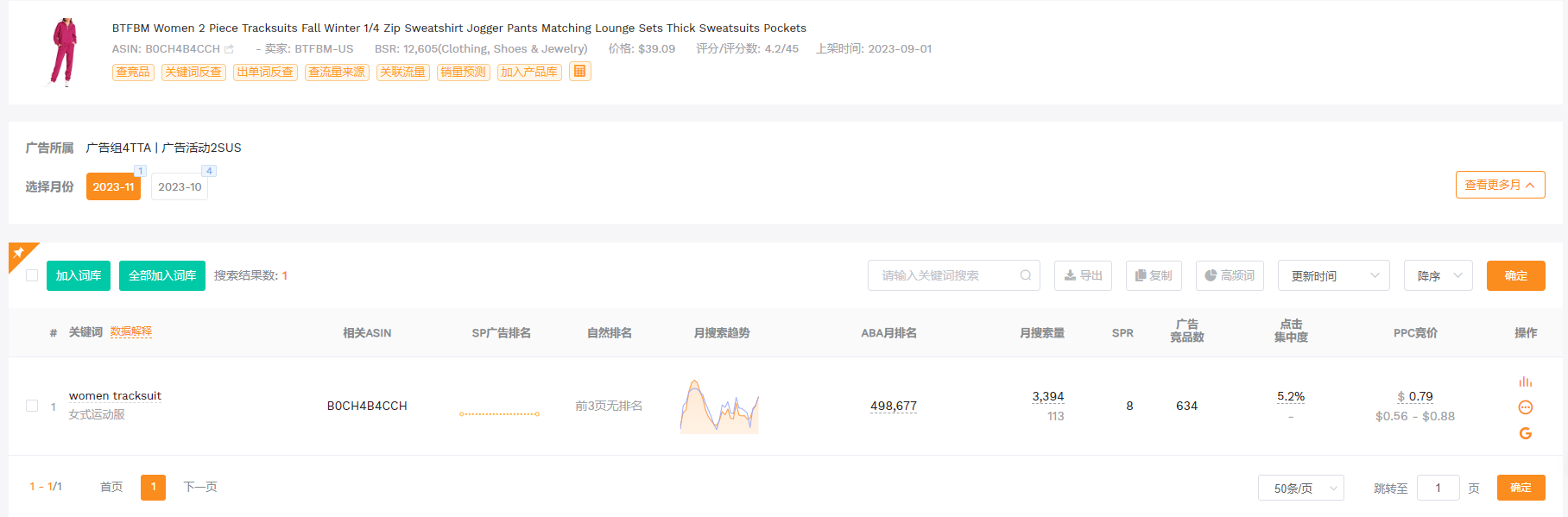Tick the select-all checkbox beside 加入词库
Viewport: 1568px width, 517px height.
click(x=32, y=275)
